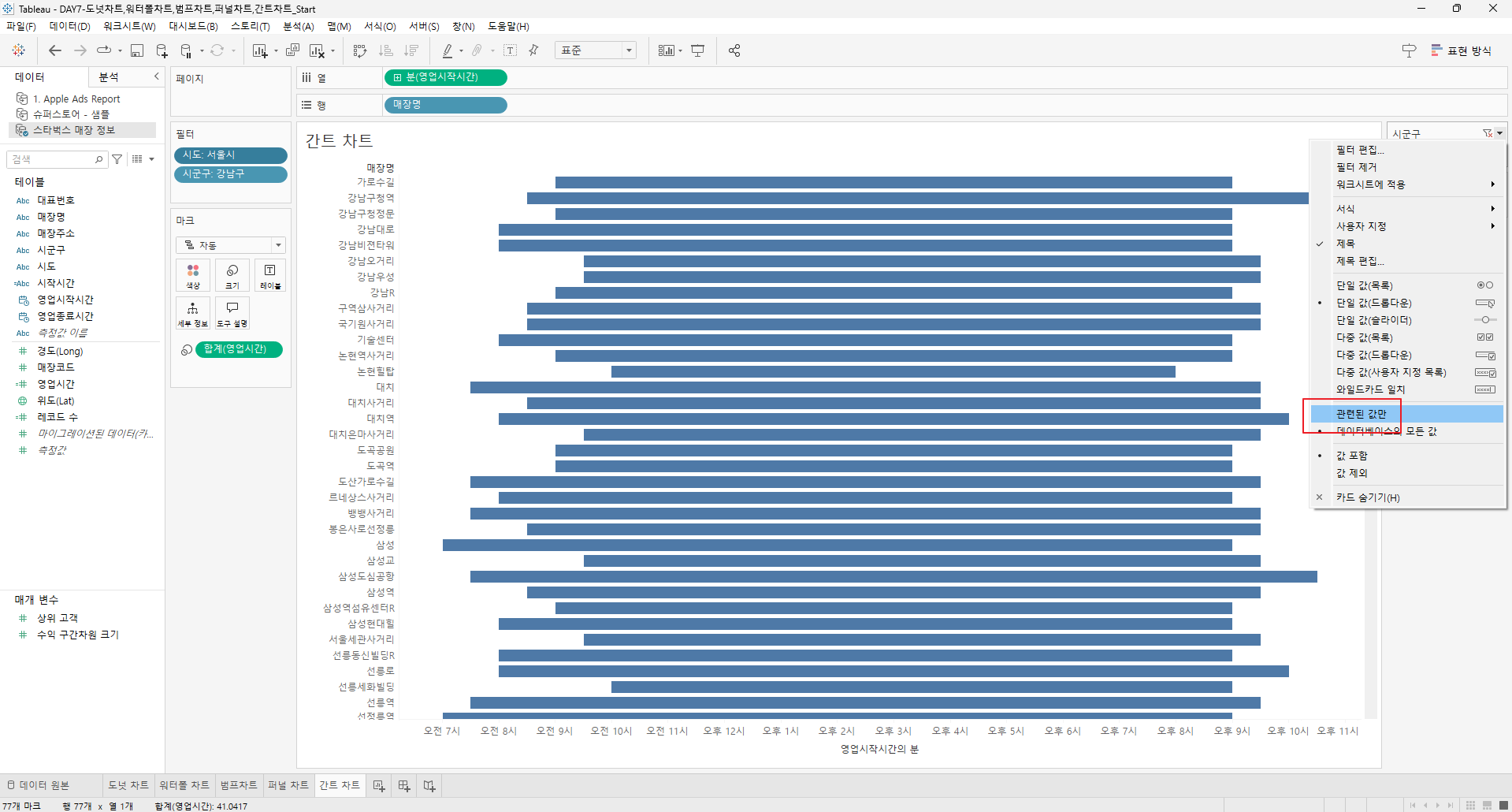This screenshot has width=1512, height=812.
Task: Select 다중 값(사용자 지정 목록) option
Action: coord(1407,372)
